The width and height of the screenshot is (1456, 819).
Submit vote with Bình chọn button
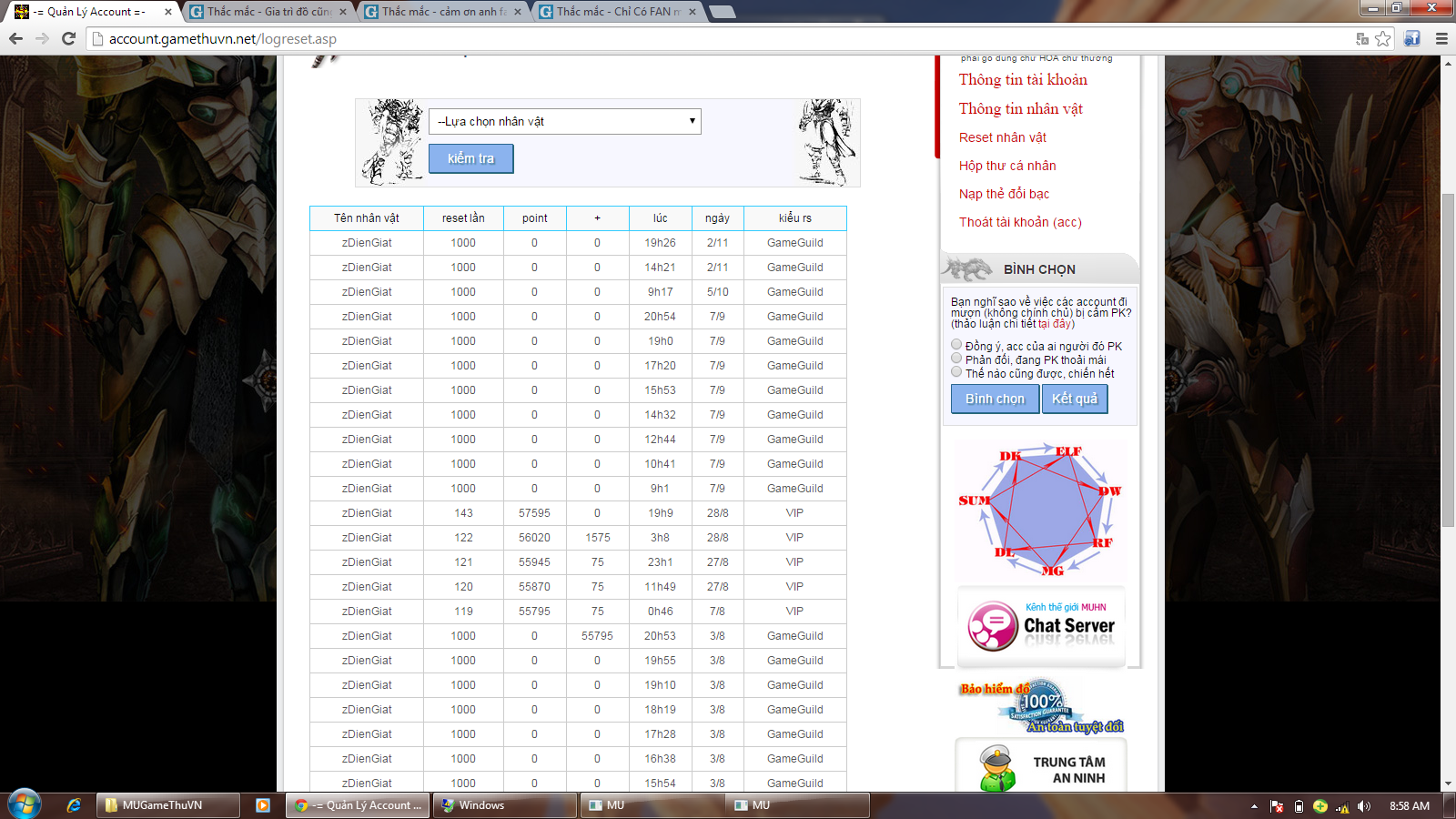[995, 399]
